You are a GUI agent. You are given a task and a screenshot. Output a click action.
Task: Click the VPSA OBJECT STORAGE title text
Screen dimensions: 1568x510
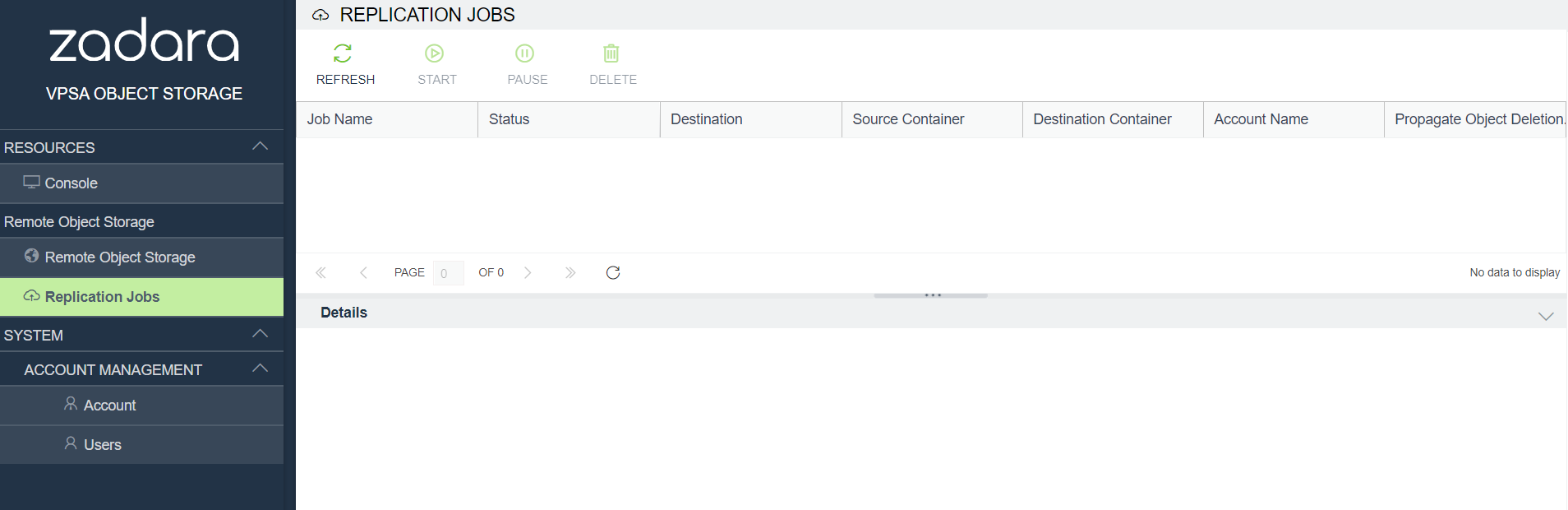click(144, 94)
